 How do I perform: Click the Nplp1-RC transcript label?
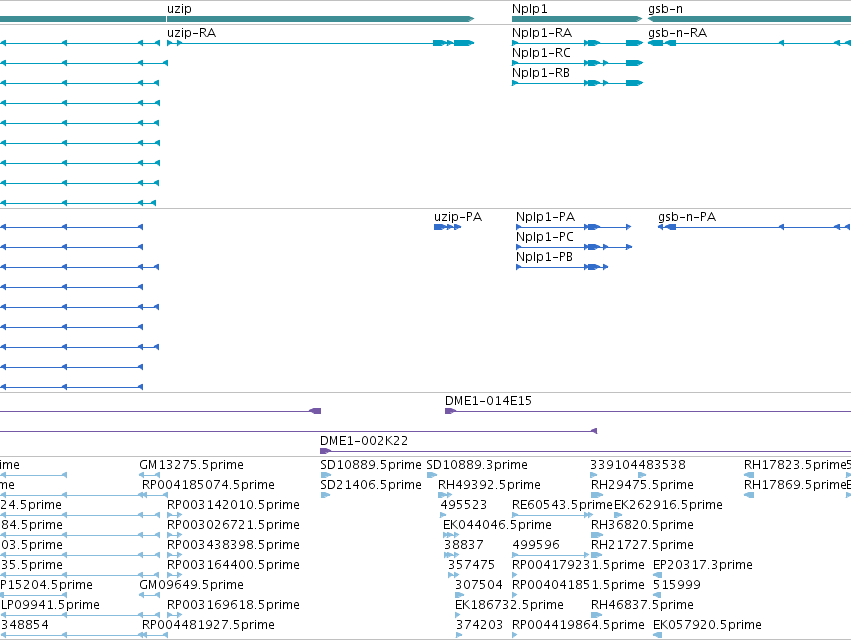click(541, 53)
